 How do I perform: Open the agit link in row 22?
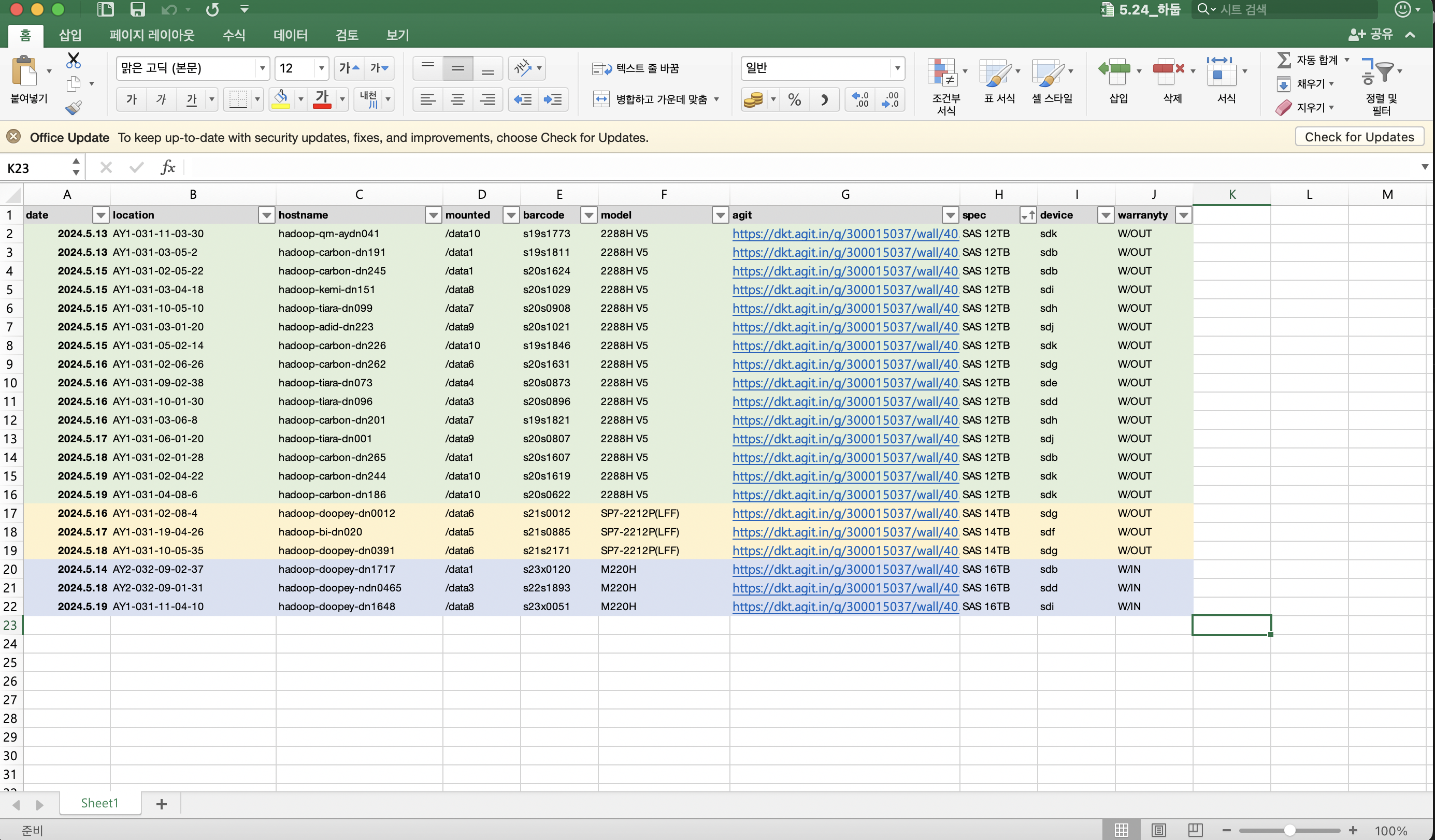click(845, 606)
